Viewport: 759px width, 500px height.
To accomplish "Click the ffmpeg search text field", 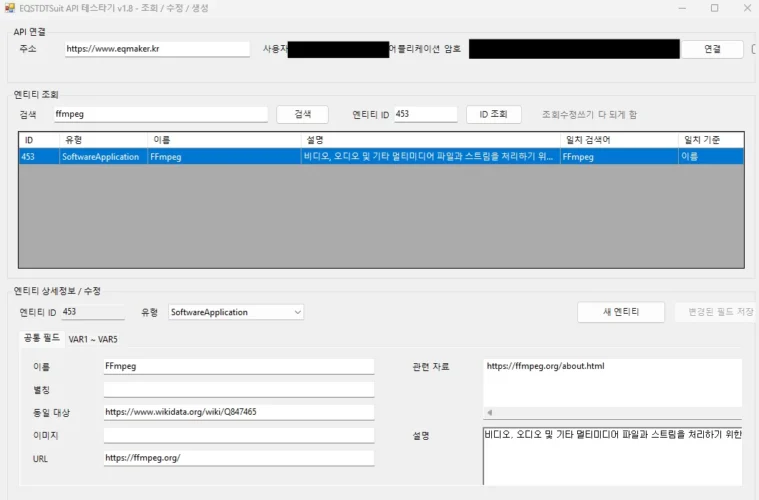I will coord(161,114).
